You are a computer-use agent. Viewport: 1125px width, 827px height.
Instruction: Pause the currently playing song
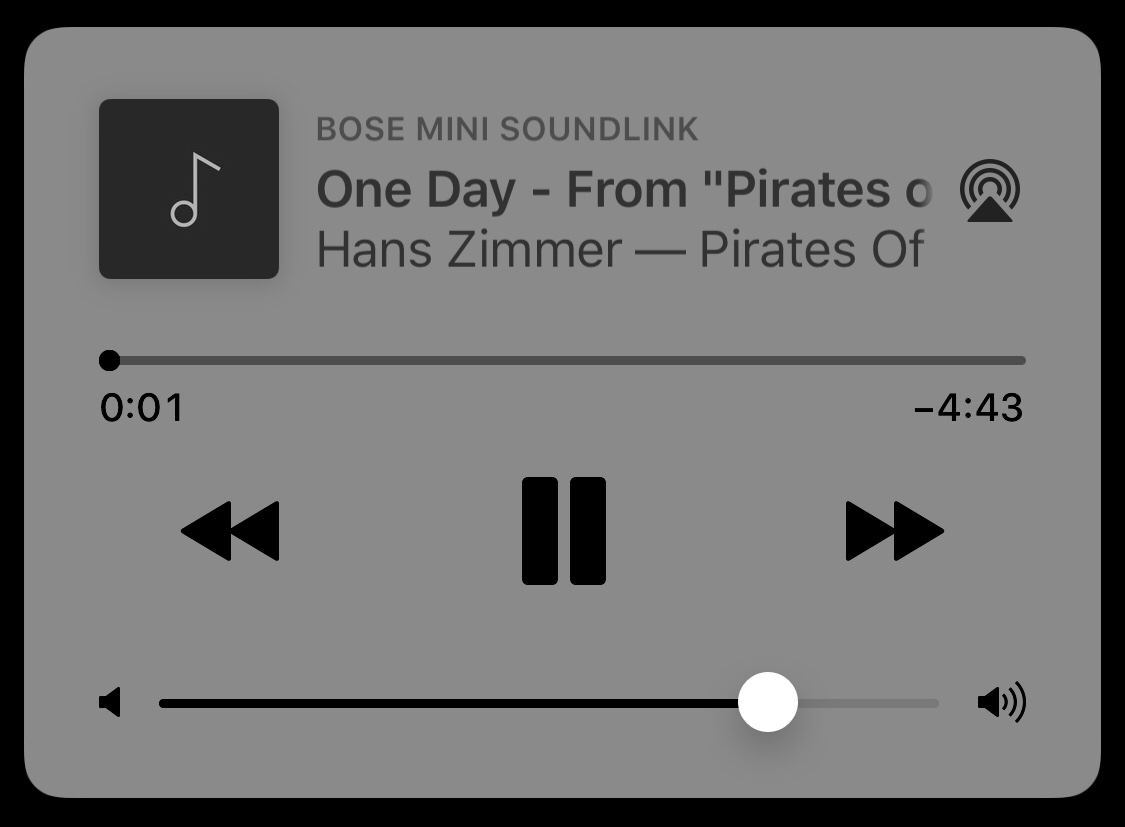(x=564, y=531)
